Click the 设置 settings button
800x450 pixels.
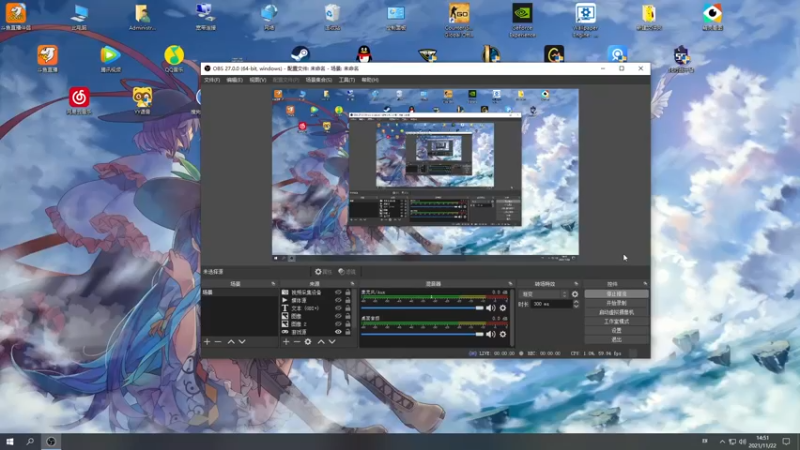pos(616,330)
